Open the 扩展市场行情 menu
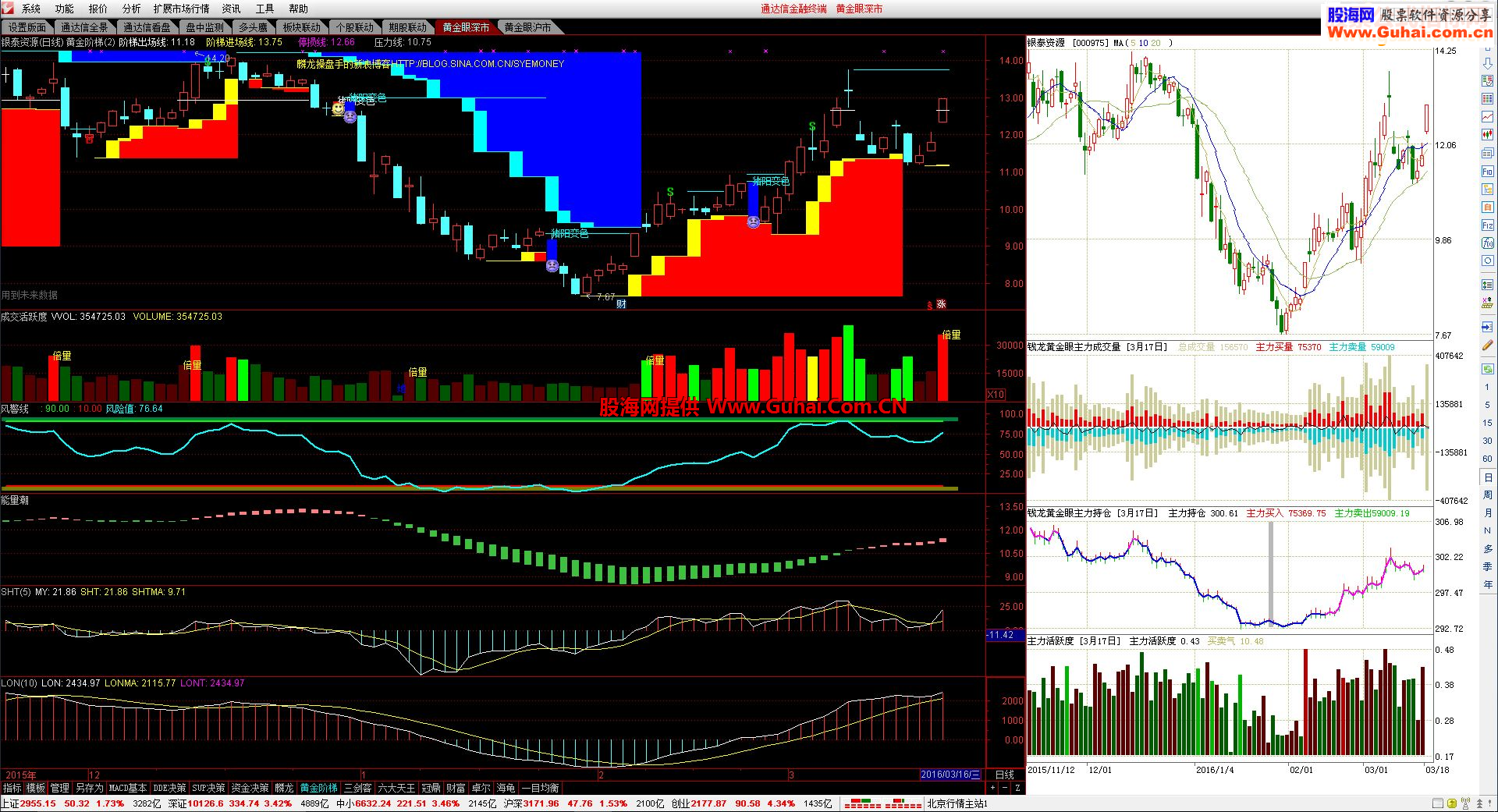The image size is (1498, 812). pyautogui.click(x=182, y=9)
